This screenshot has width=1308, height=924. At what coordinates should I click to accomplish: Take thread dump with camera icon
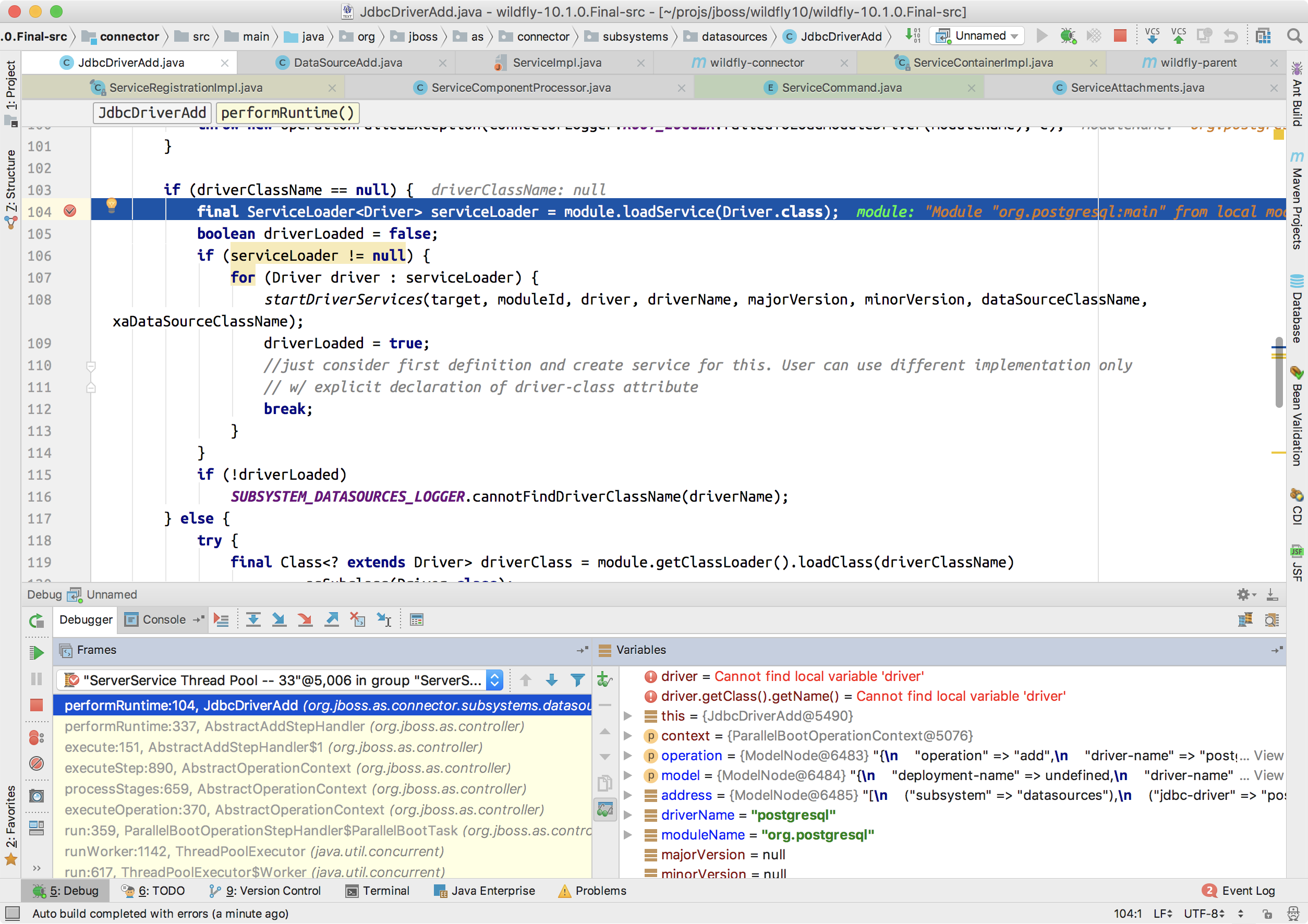coord(37,796)
